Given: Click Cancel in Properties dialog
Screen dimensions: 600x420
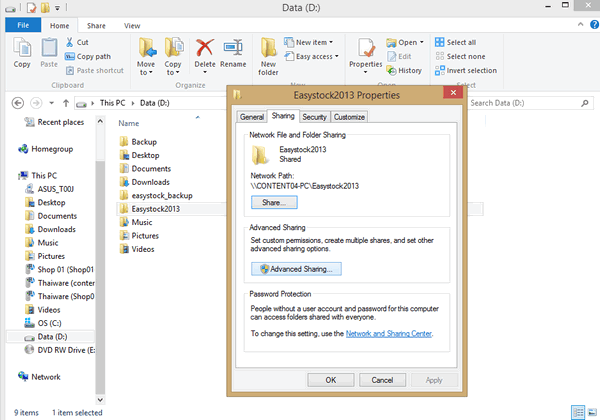Looking at the screenshot, I should 382,380.
